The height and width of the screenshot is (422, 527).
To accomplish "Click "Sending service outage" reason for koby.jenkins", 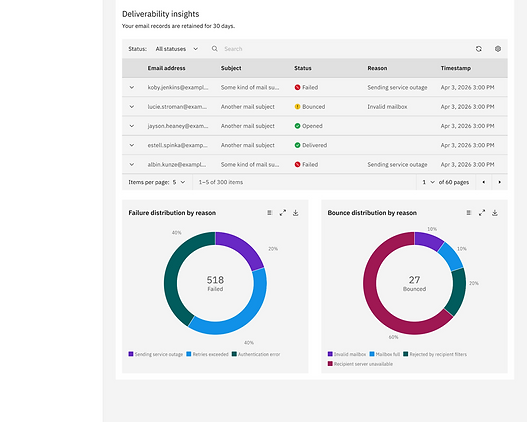I will point(397,87).
